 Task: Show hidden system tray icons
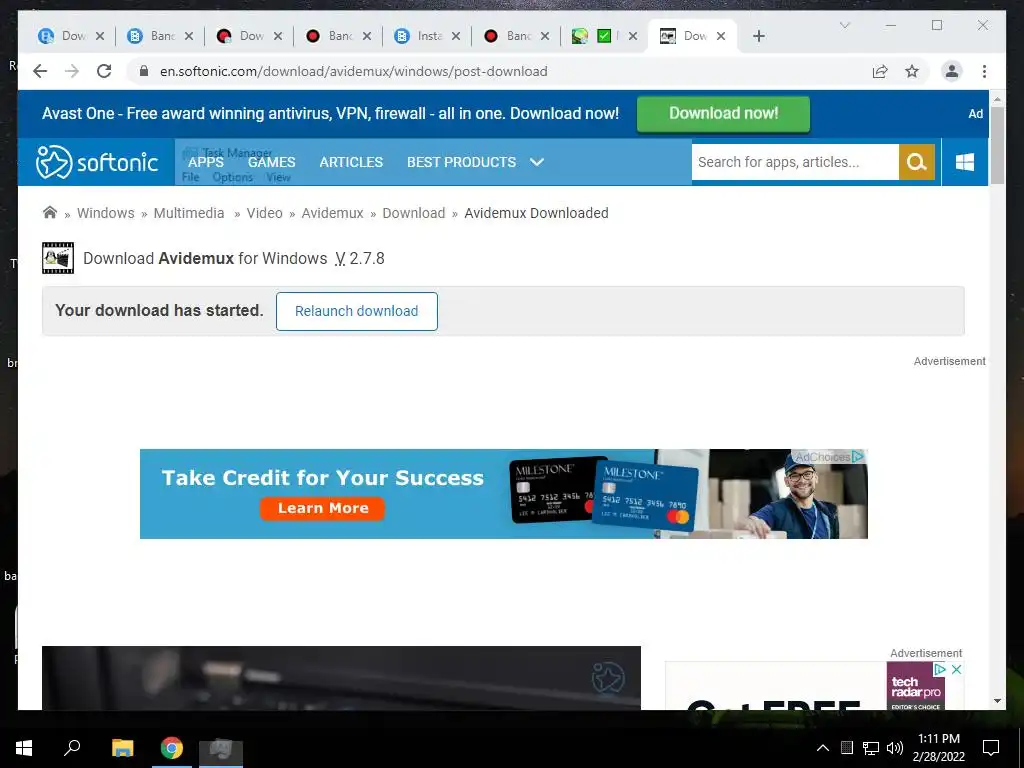(823, 748)
